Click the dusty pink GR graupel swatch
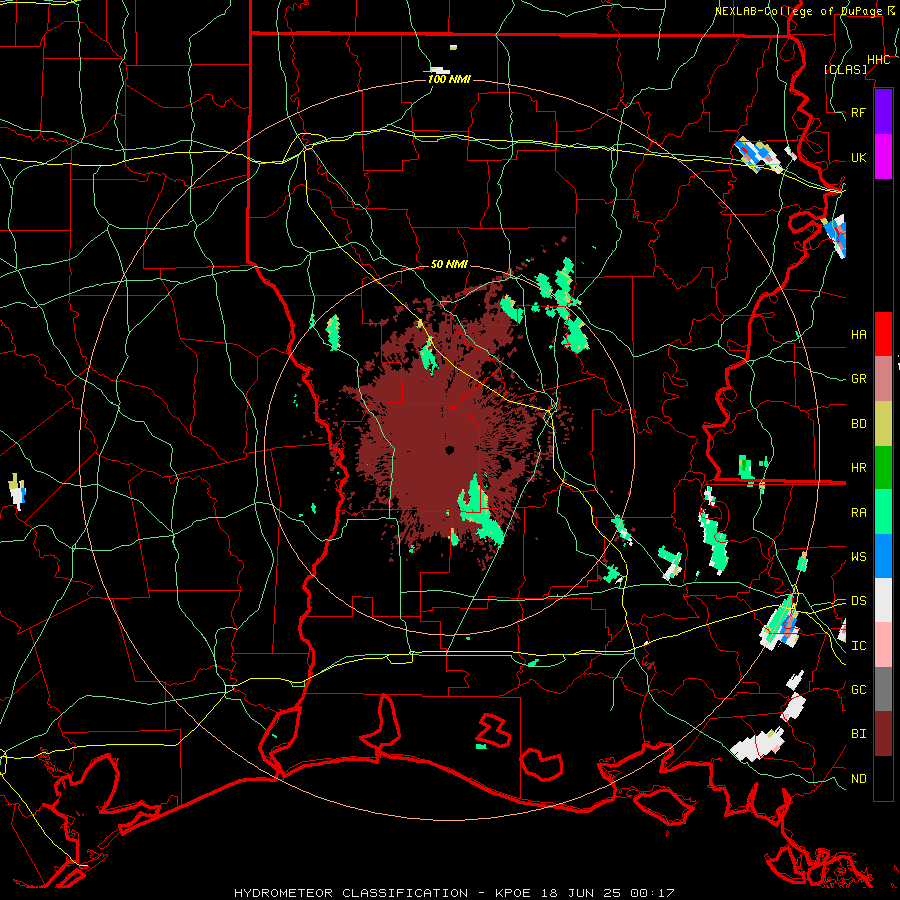This screenshot has width=900, height=900. point(883,379)
